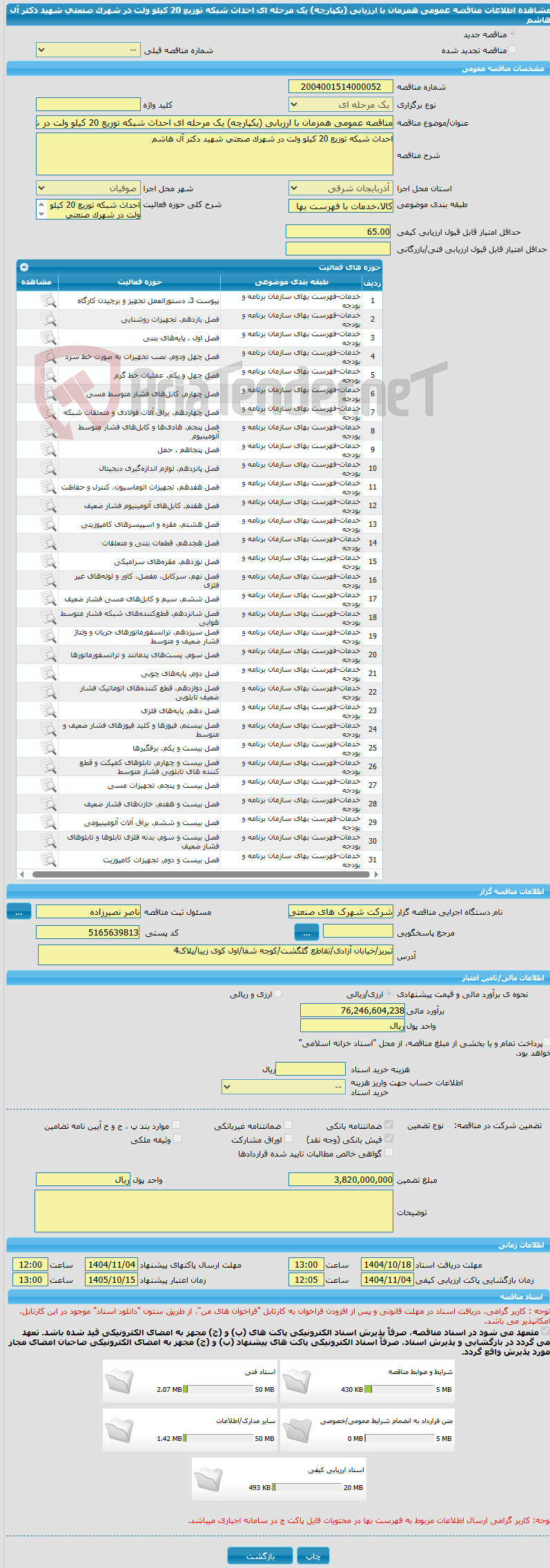Open account info for document fee dropdown
Viewport: 550px width, 1568px height.
(x=283, y=1086)
